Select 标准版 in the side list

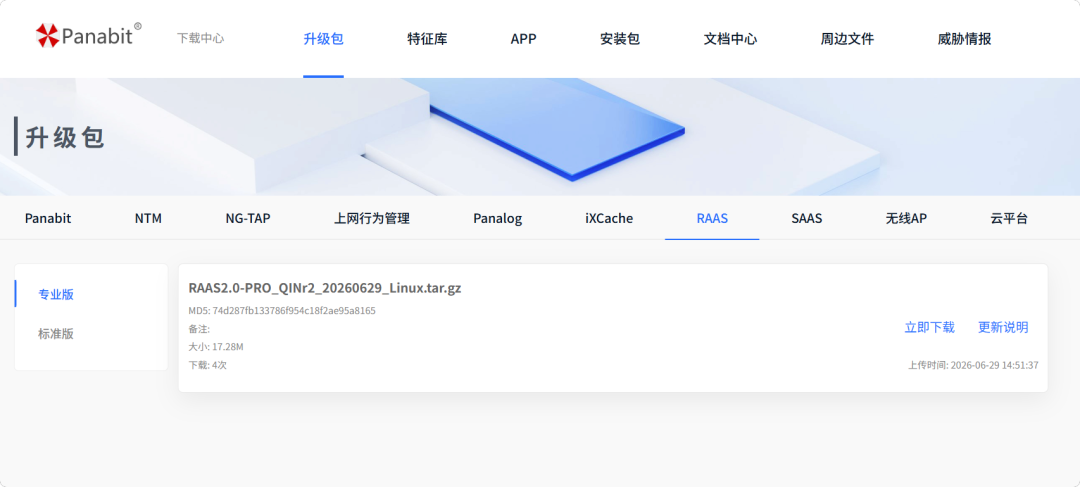tap(56, 333)
